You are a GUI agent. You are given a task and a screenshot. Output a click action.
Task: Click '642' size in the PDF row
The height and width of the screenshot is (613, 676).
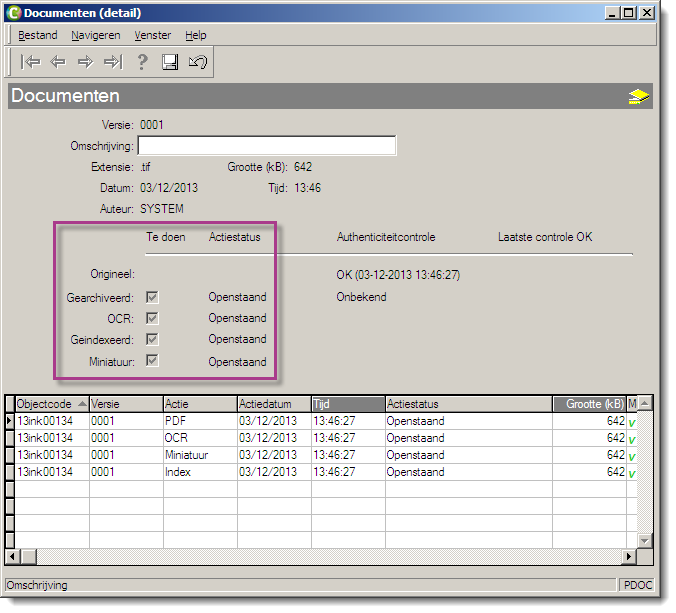point(616,421)
